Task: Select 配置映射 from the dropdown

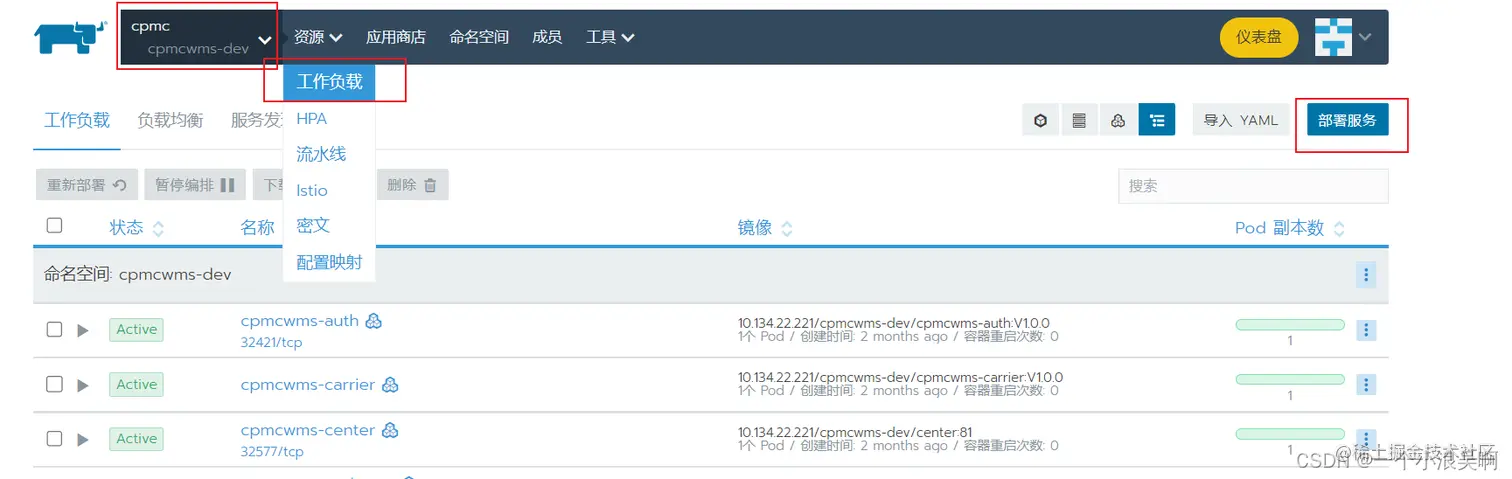Action: coord(329,262)
